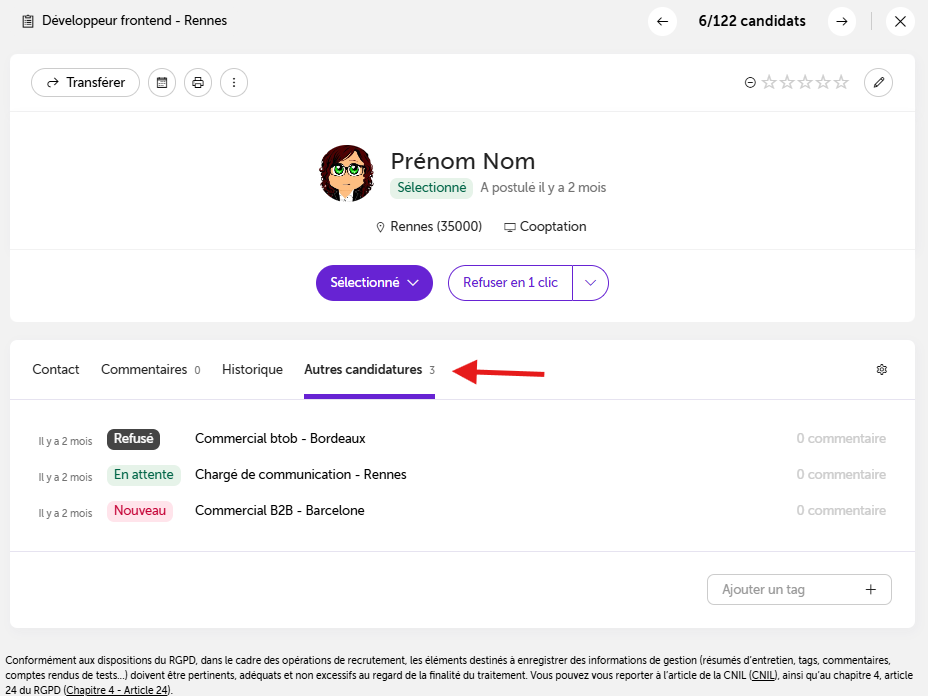Close the candidate panel
The height and width of the screenshot is (696, 928).
900,22
